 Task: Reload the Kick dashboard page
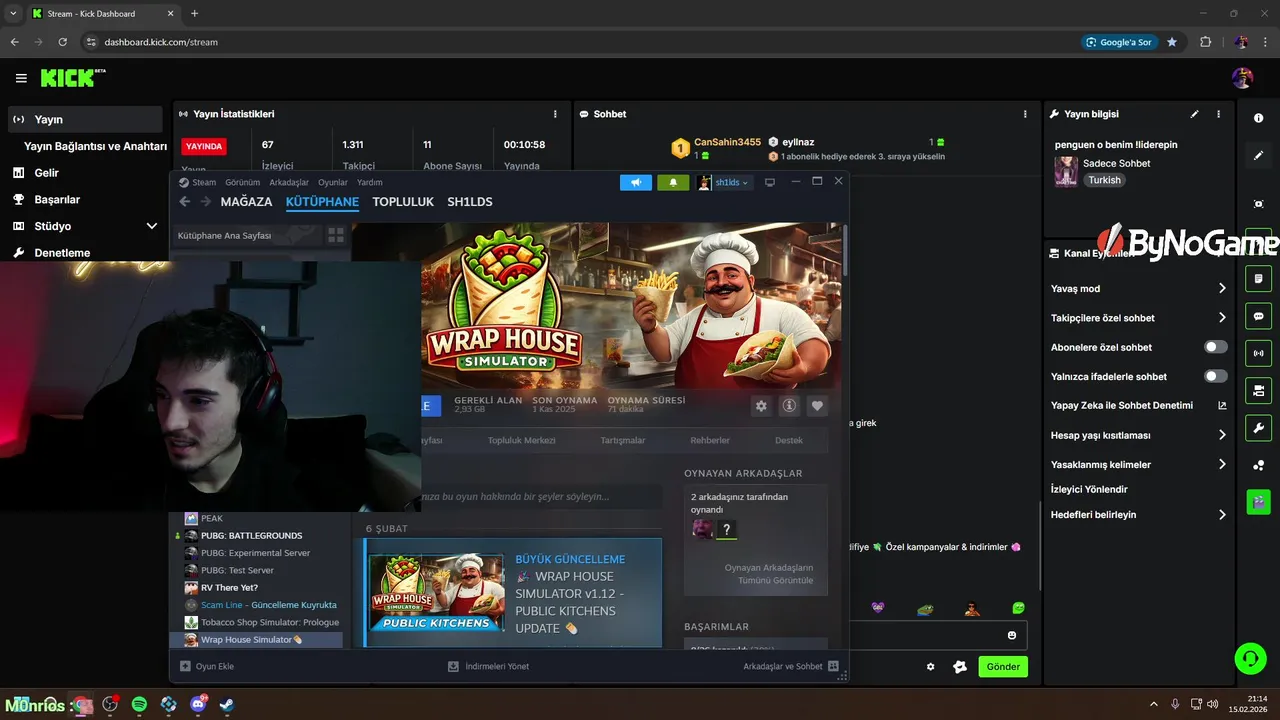pyautogui.click(x=63, y=42)
